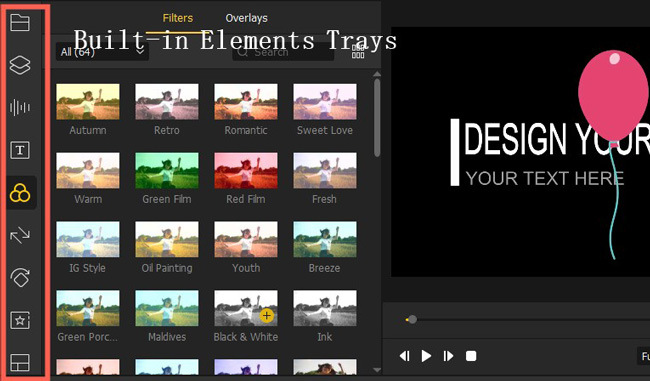Open the Text tray icon
Image resolution: width=650 pixels, height=381 pixels.
tap(20, 150)
